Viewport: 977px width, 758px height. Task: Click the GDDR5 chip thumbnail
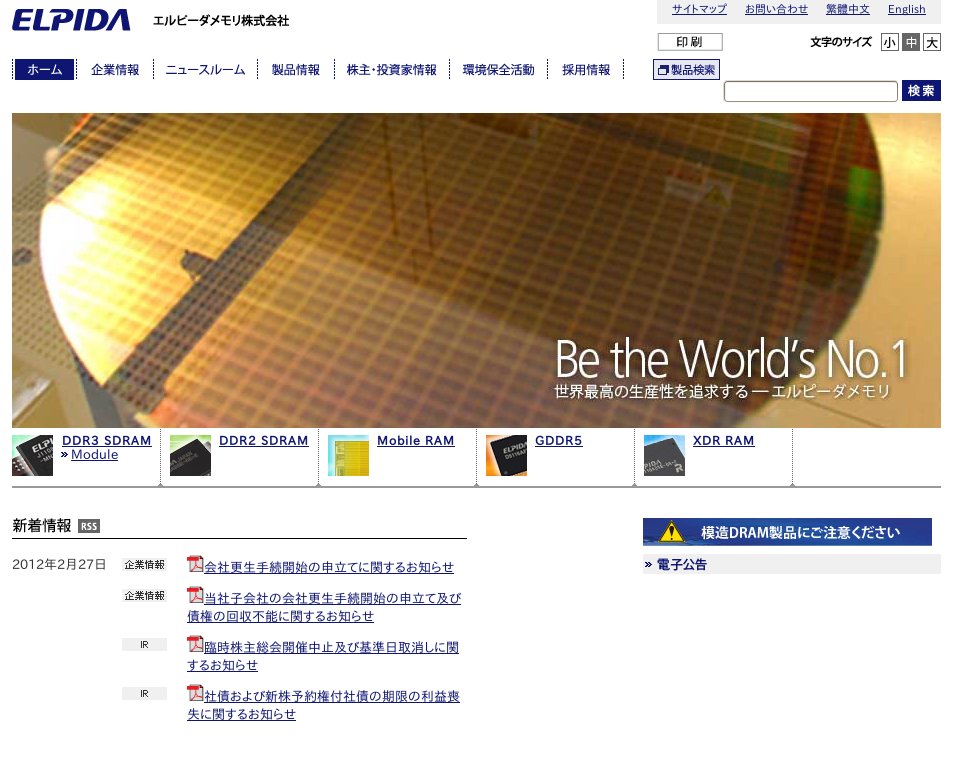tap(506, 455)
